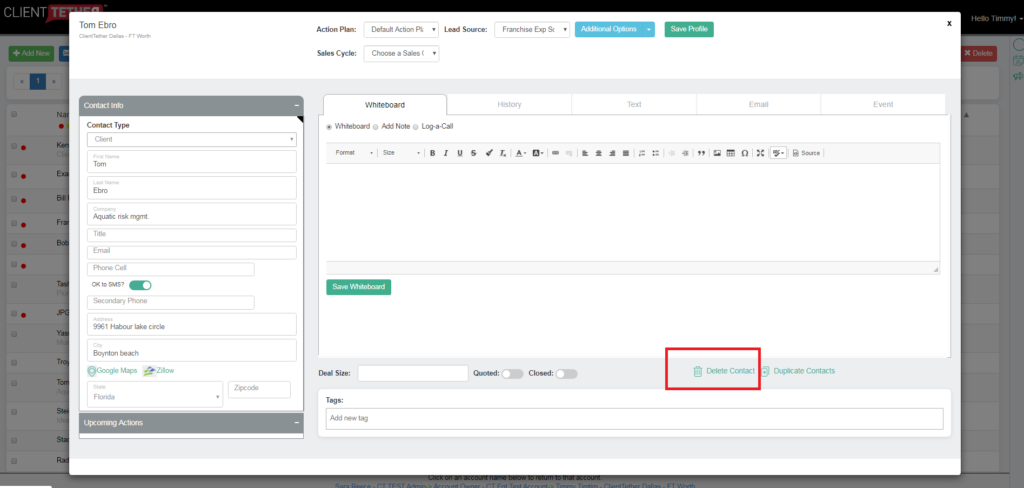Insert a link with the link icon
The width and height of the screenshot is (1024, 488).
pyautogui.click(x=556, y=153)
